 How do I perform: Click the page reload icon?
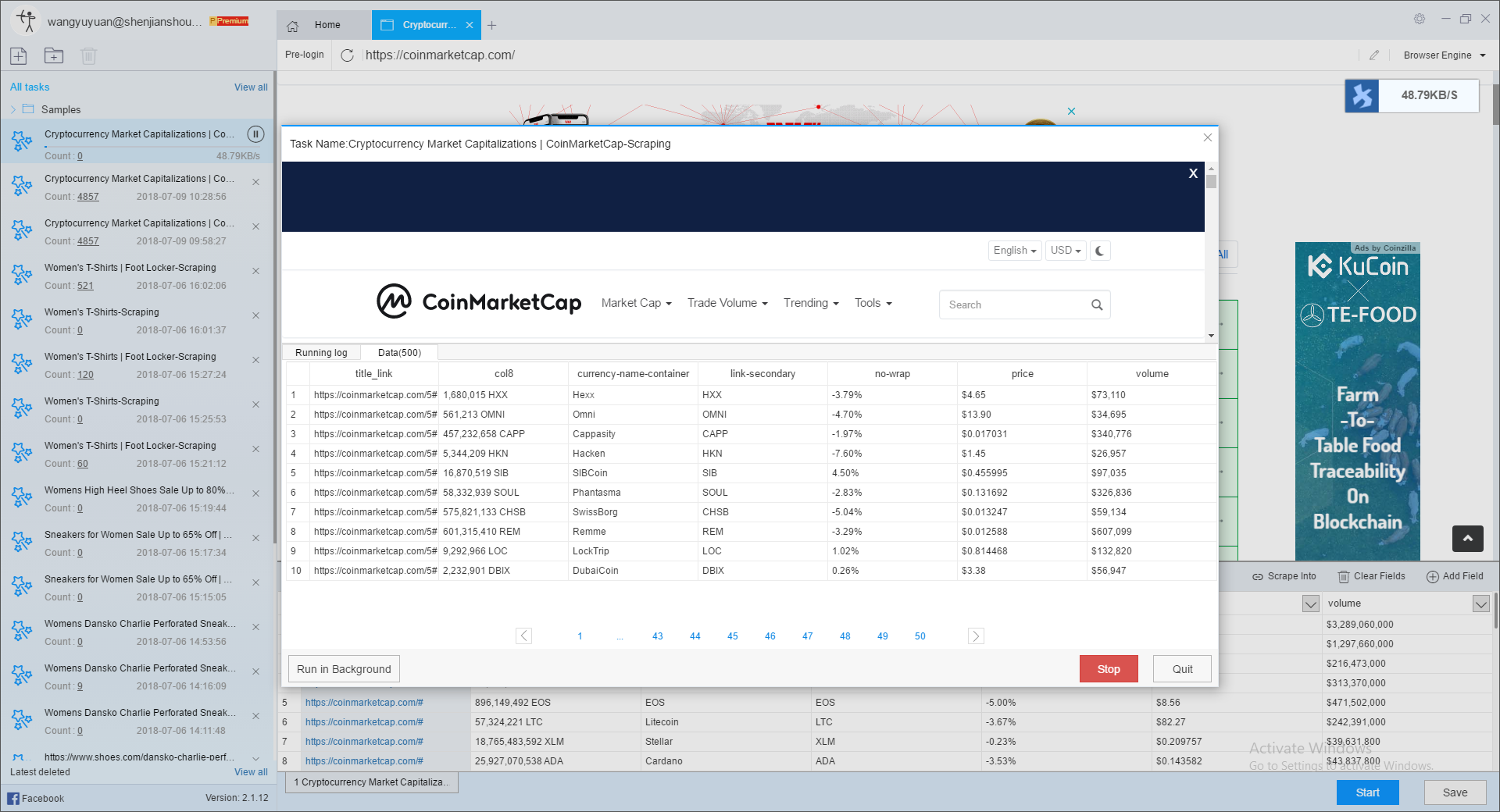click(x=348, y=55)
